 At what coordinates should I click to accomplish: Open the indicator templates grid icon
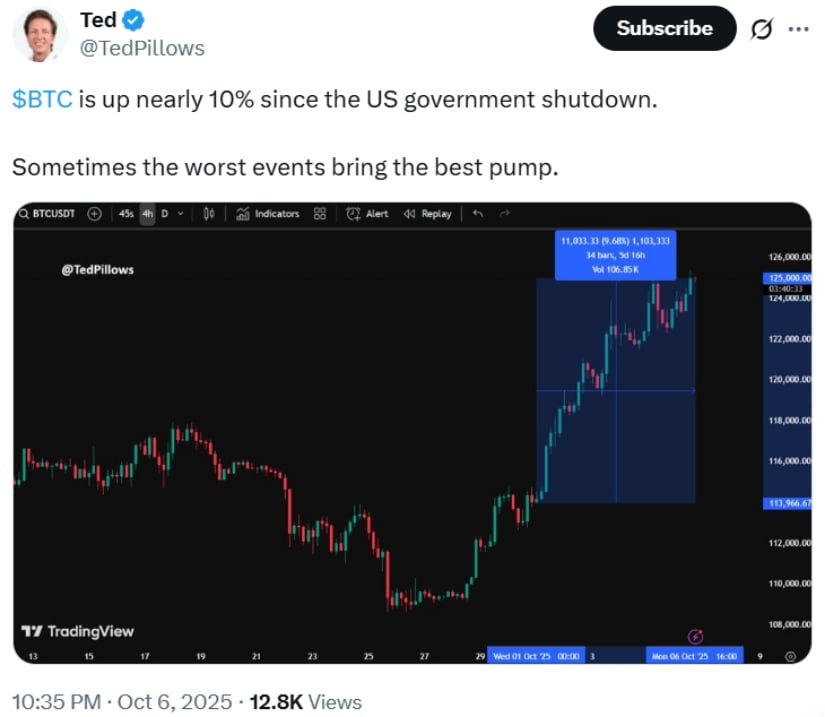coord(320,213)
